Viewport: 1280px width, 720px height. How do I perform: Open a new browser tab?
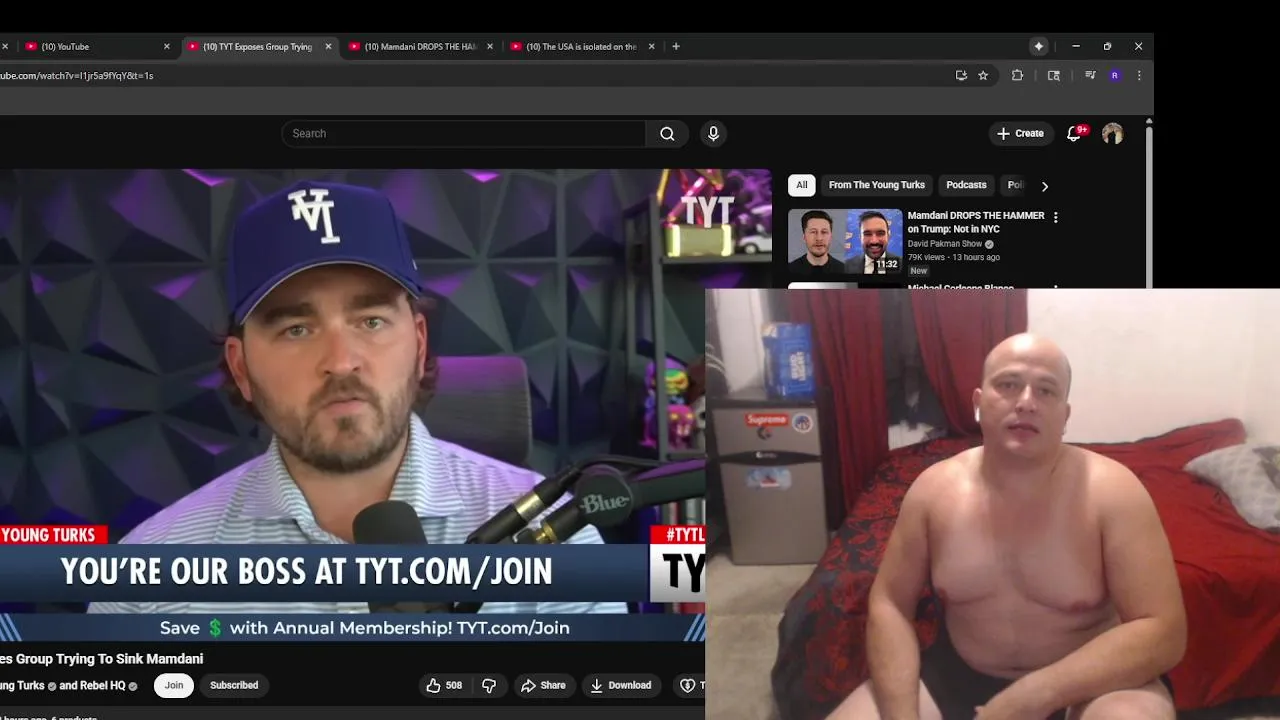click(676, 46)
